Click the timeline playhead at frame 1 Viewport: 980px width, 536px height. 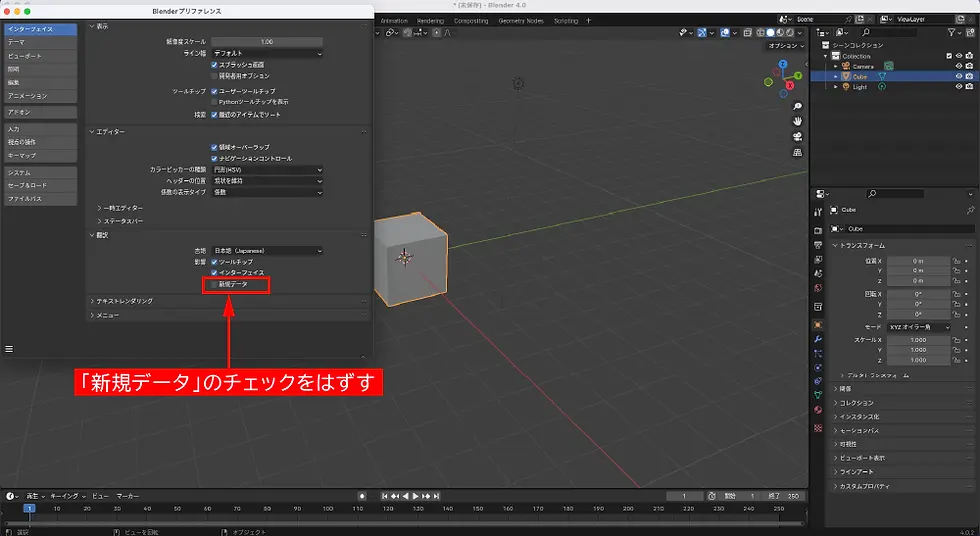(29, 509)
